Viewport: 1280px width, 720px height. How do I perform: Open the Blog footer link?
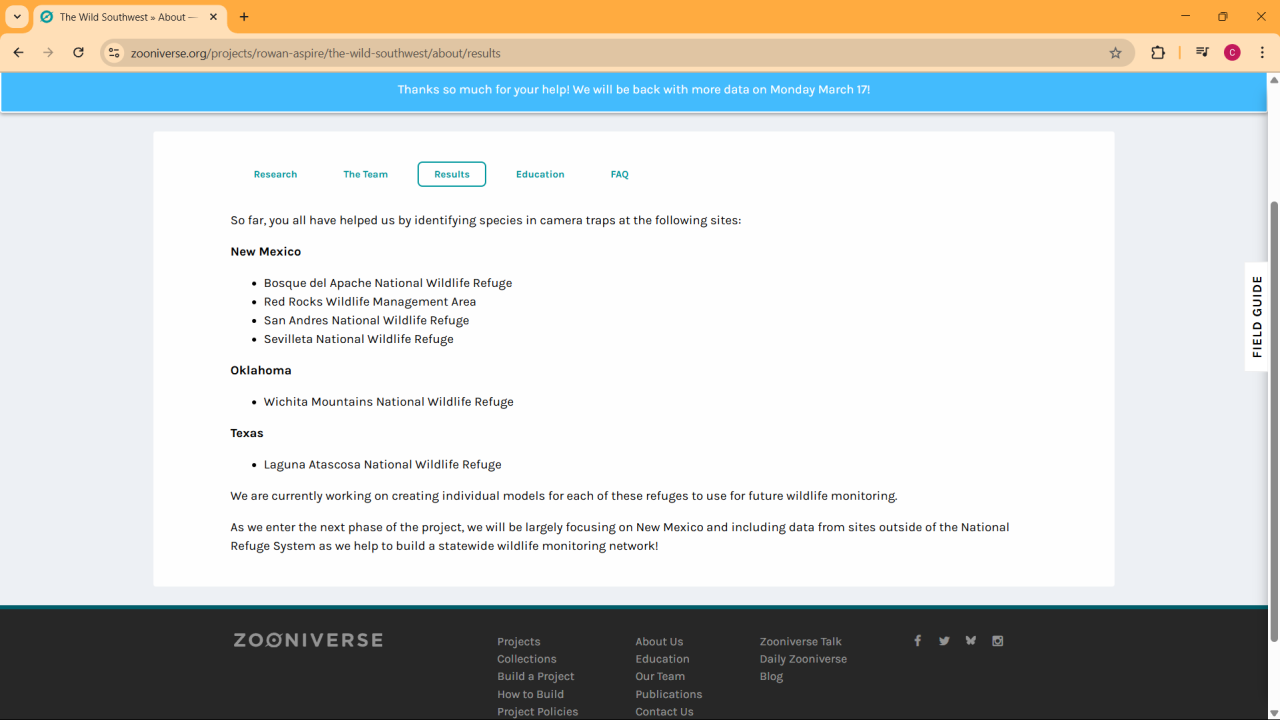point(772,677)
